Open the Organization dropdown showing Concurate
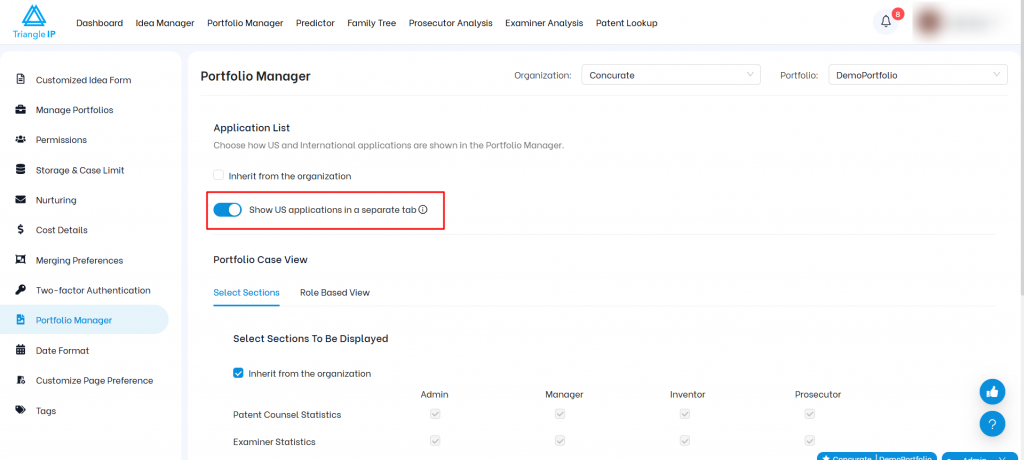 tap(671, 74)
